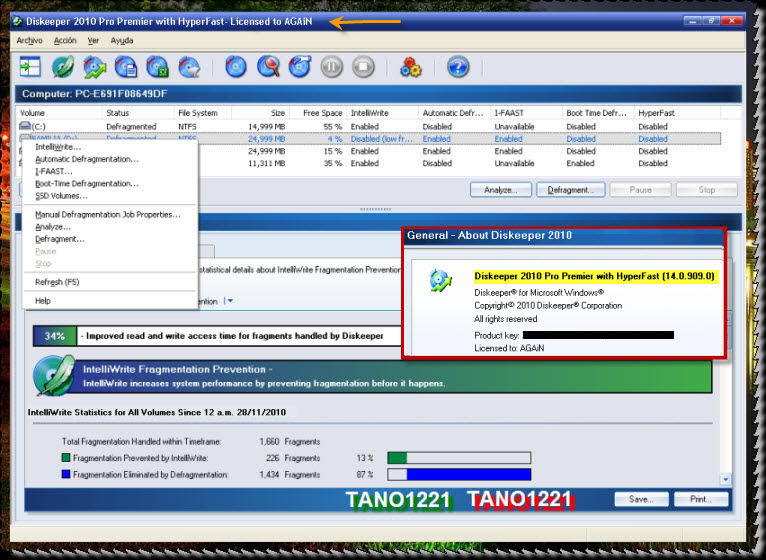This screenshot has width=766, height=560.
Task: Sort by the IntelliWrite column header
Action: pyautogui.click(x=383, y=113)
